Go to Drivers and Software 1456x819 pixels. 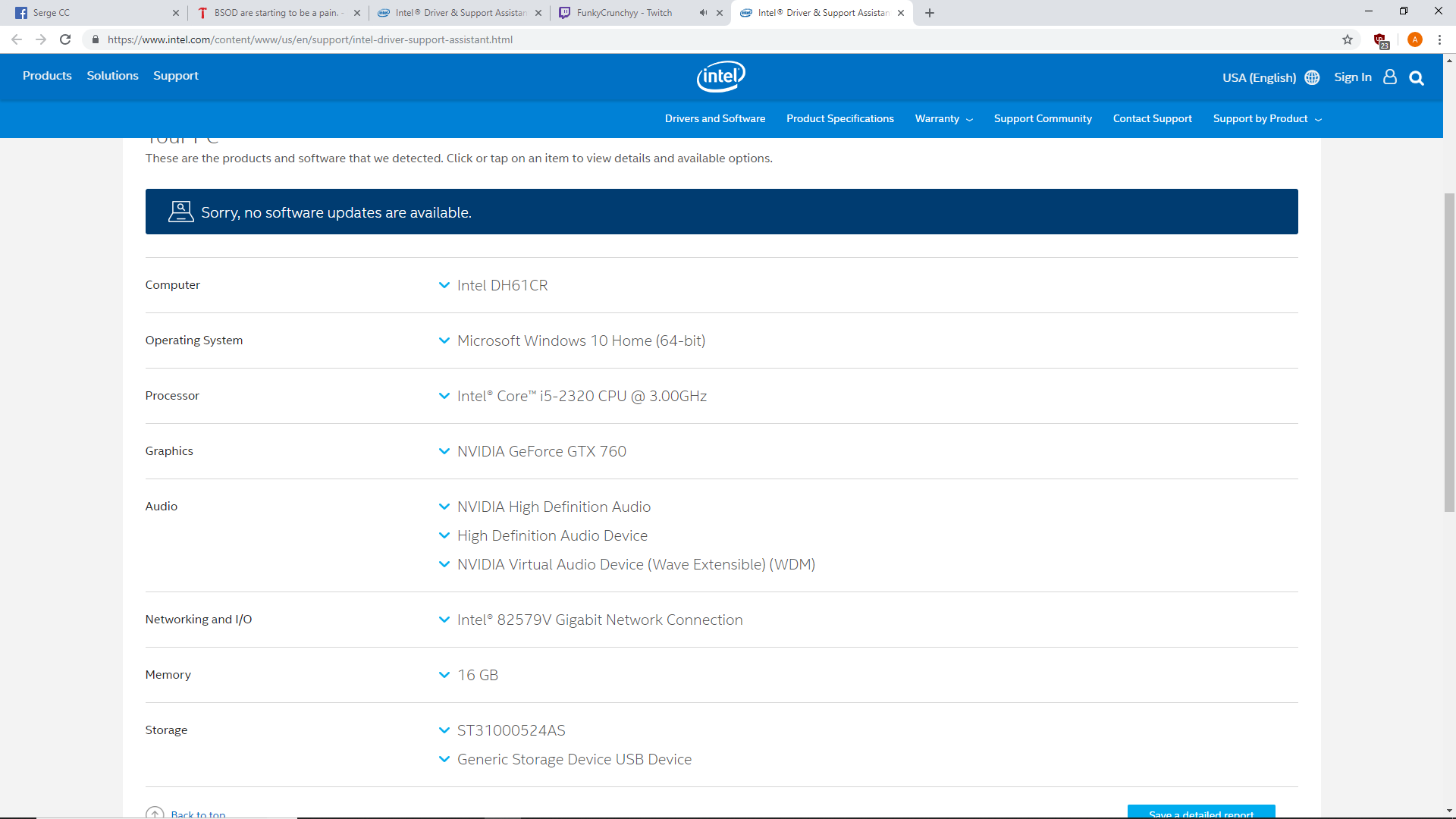pos(715,119)
